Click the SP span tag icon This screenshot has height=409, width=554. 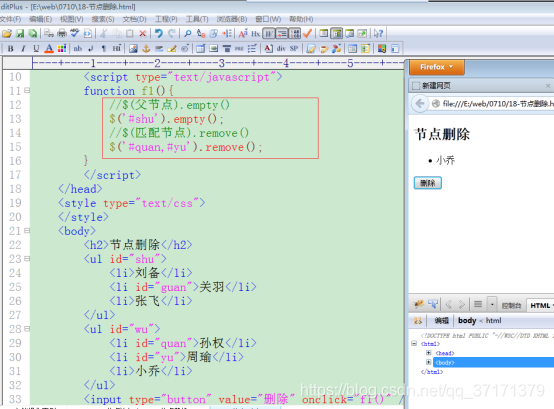[x=294, y=48]
